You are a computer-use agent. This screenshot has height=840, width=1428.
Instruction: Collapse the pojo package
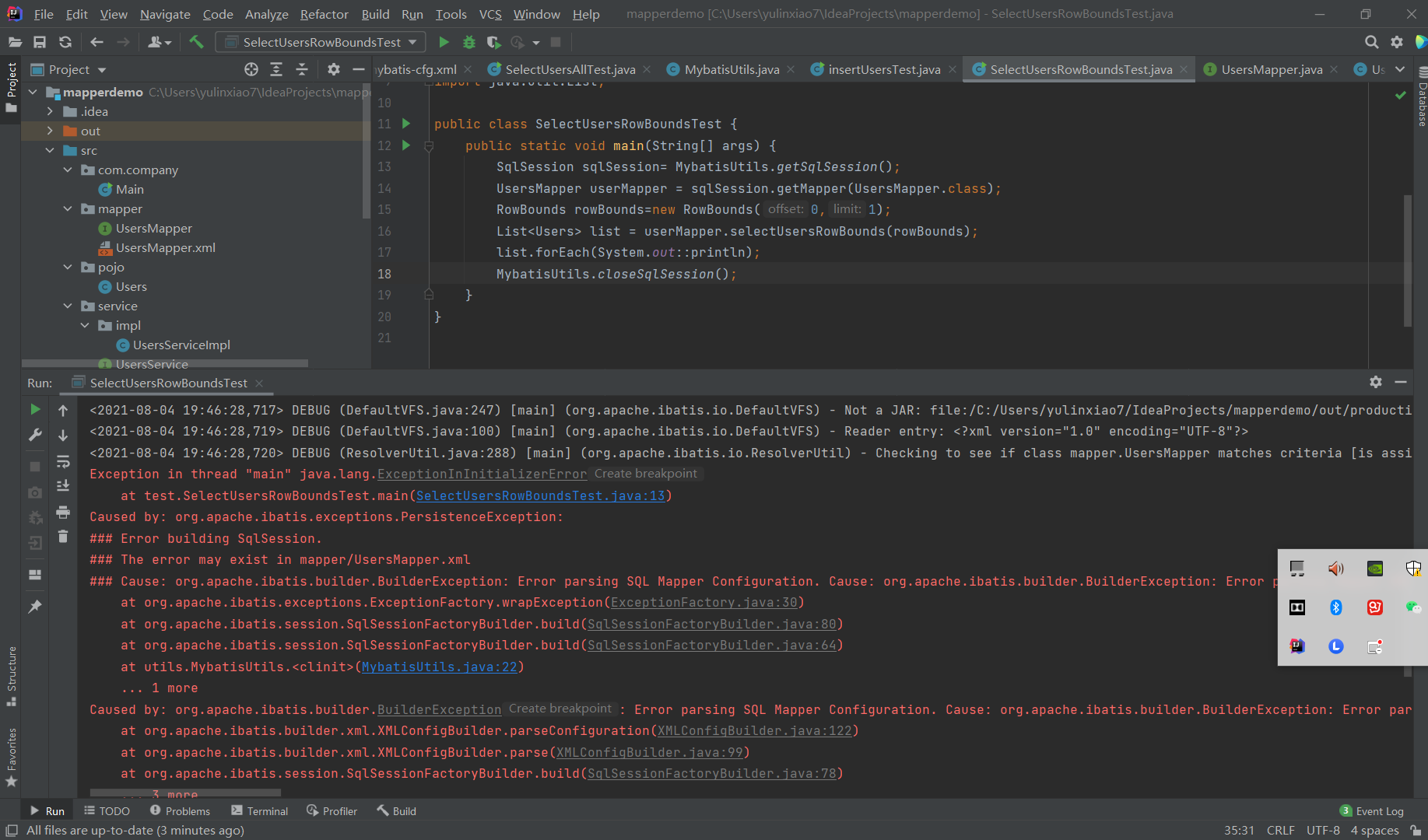pos(68,267)
